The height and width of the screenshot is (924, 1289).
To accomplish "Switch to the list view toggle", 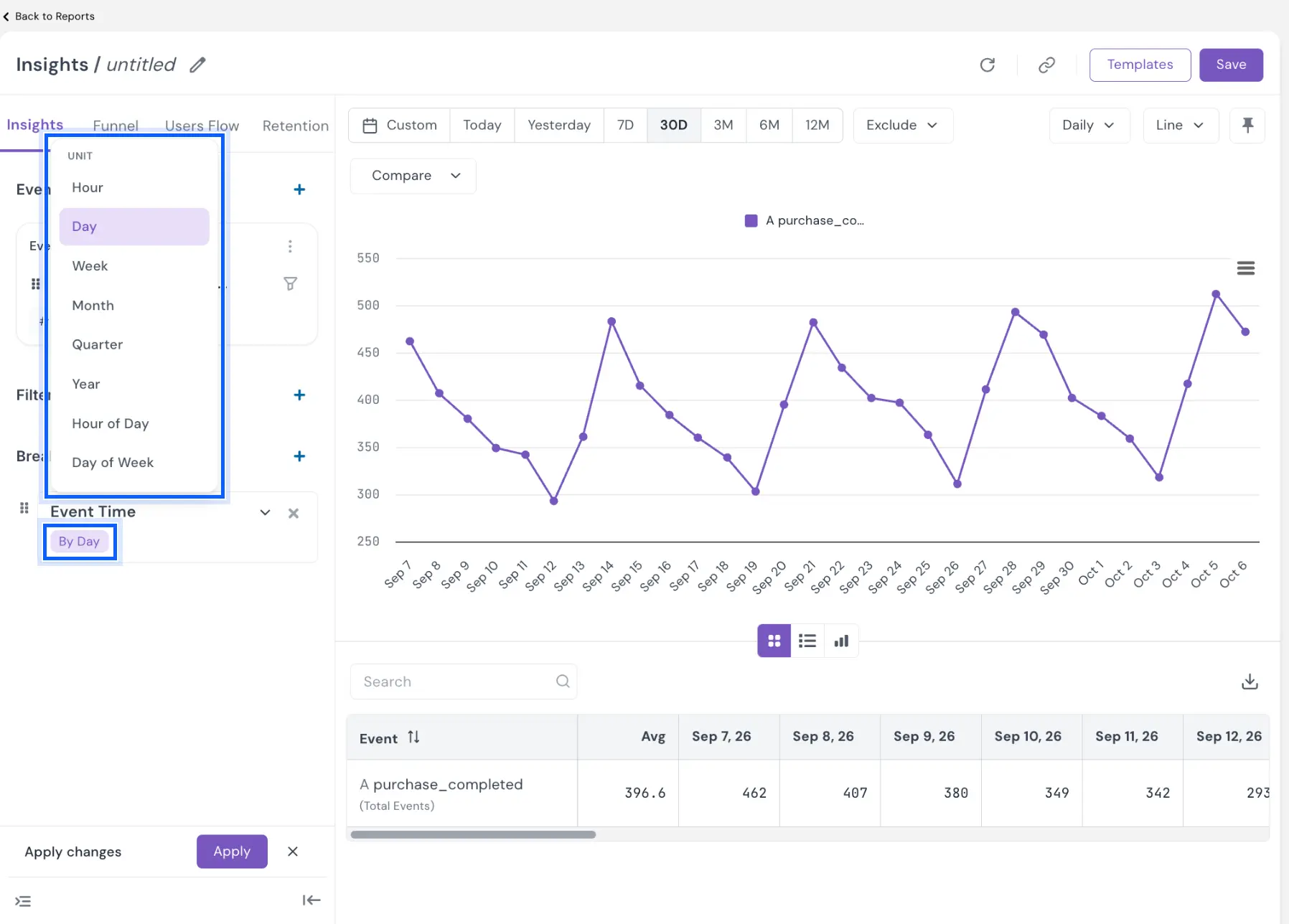I will pyautogui.click(x=807, y=641).
